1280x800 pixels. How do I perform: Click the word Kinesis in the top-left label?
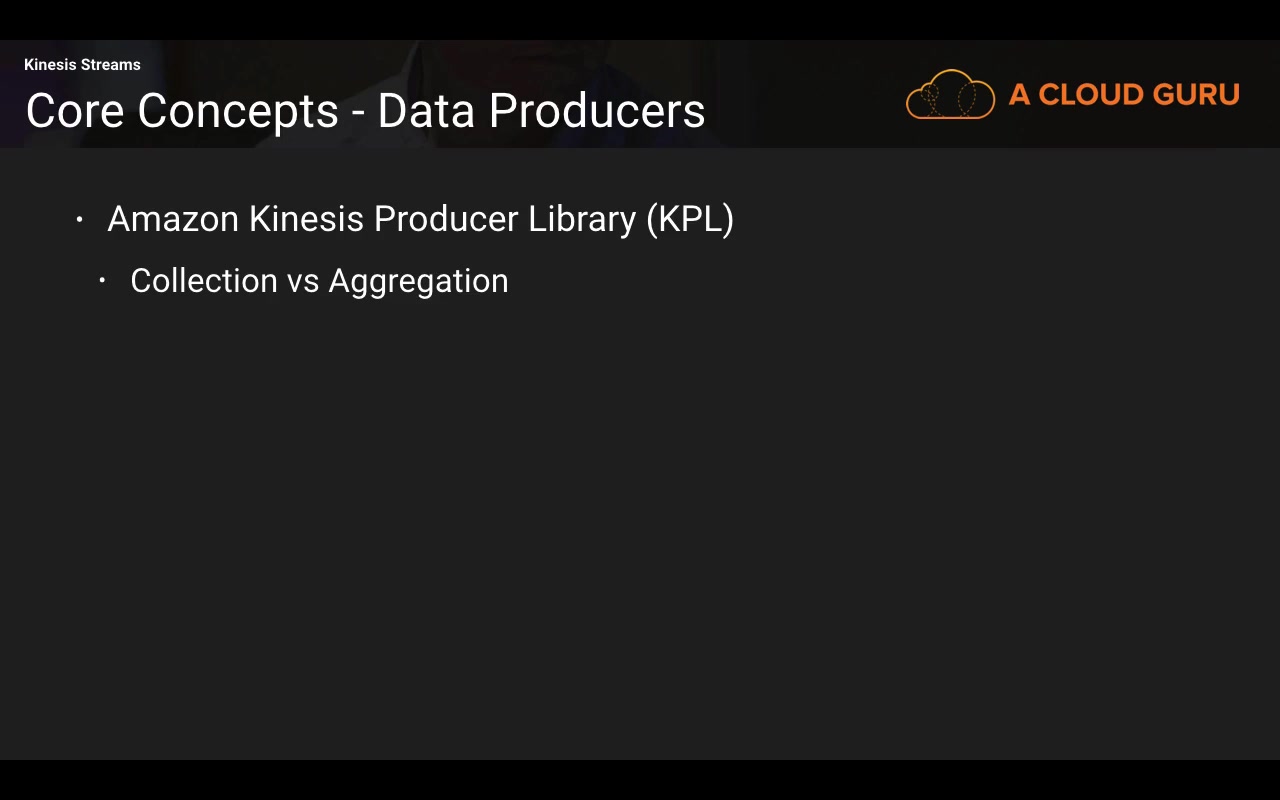coord(50,65)
